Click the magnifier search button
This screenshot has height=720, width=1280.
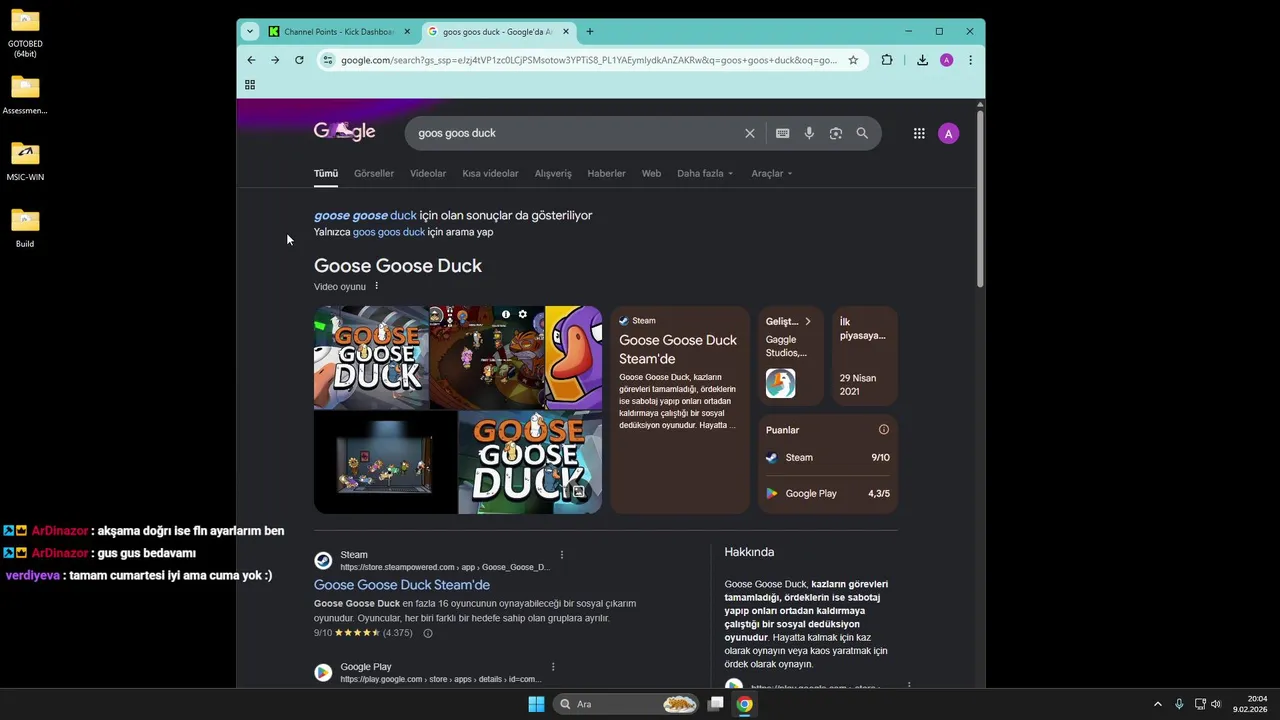tap(862, 133)
